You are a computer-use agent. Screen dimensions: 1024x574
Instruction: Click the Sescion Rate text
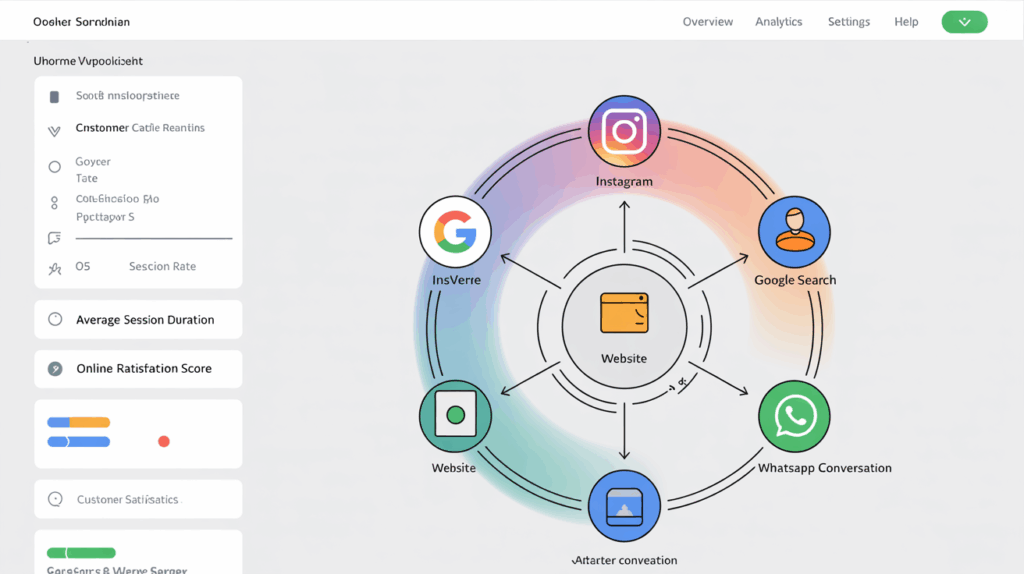[162, 266]
